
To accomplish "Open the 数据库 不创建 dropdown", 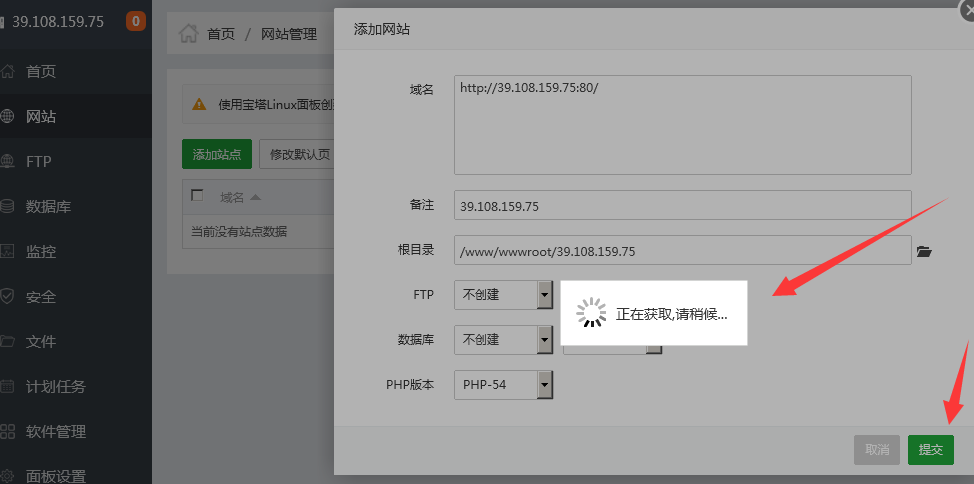I will point(503,340).
